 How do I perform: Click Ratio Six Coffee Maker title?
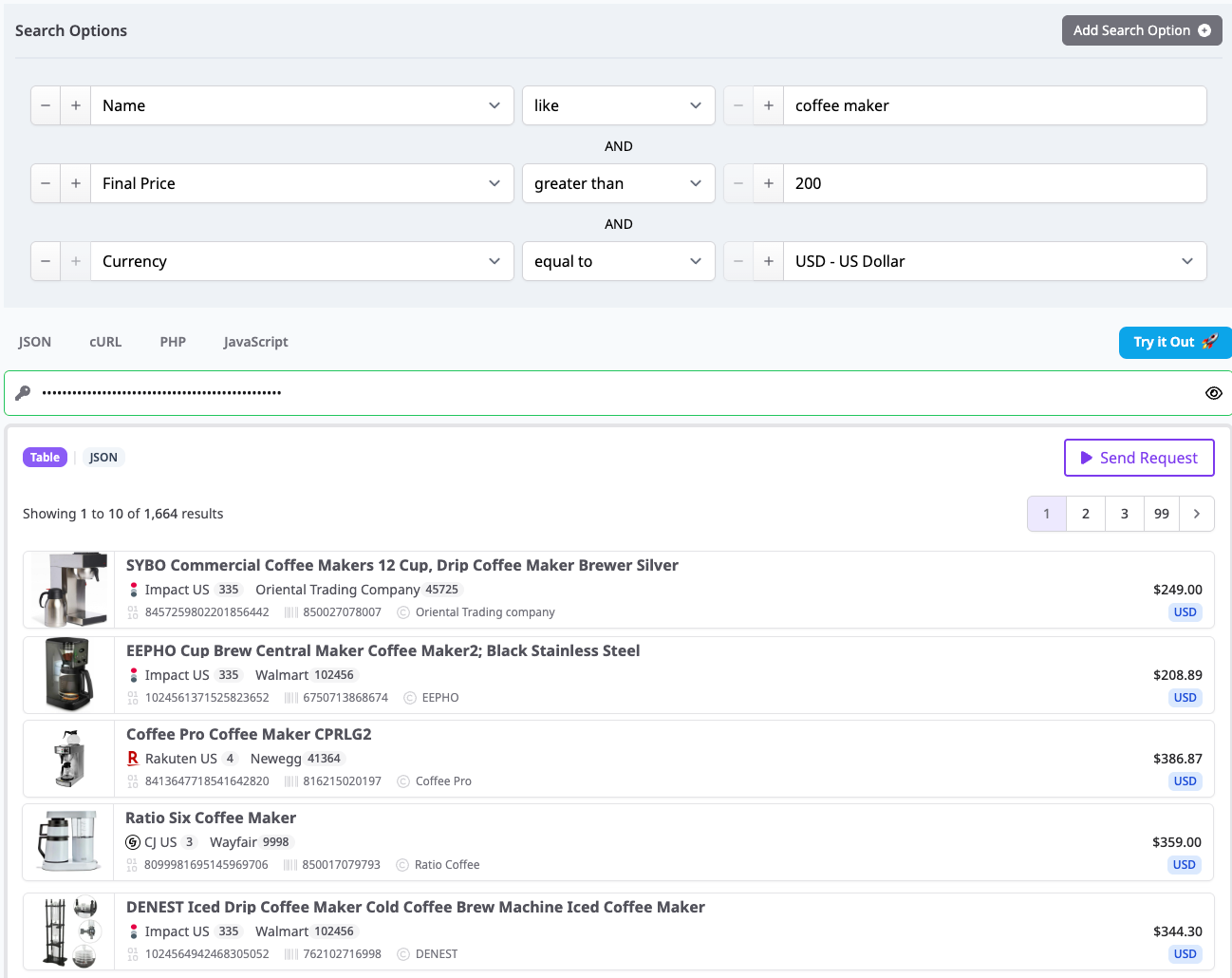(x=211, y=818)
